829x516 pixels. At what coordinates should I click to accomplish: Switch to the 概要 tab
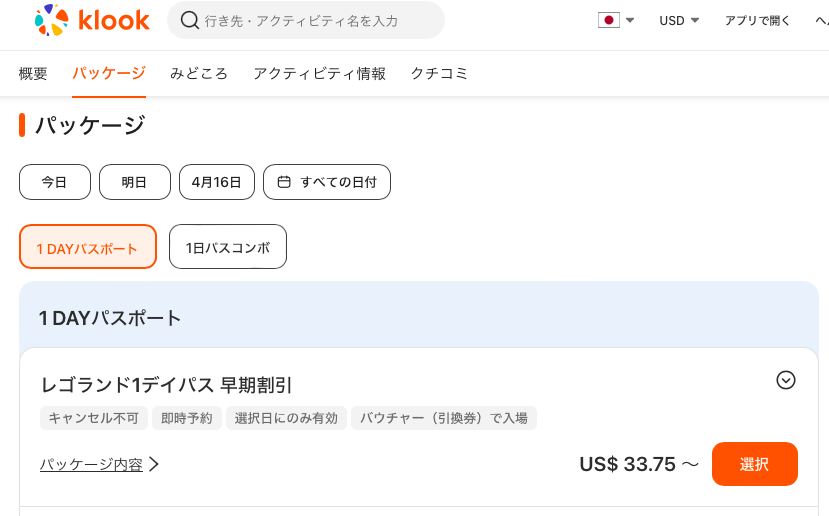click(33, 73)
